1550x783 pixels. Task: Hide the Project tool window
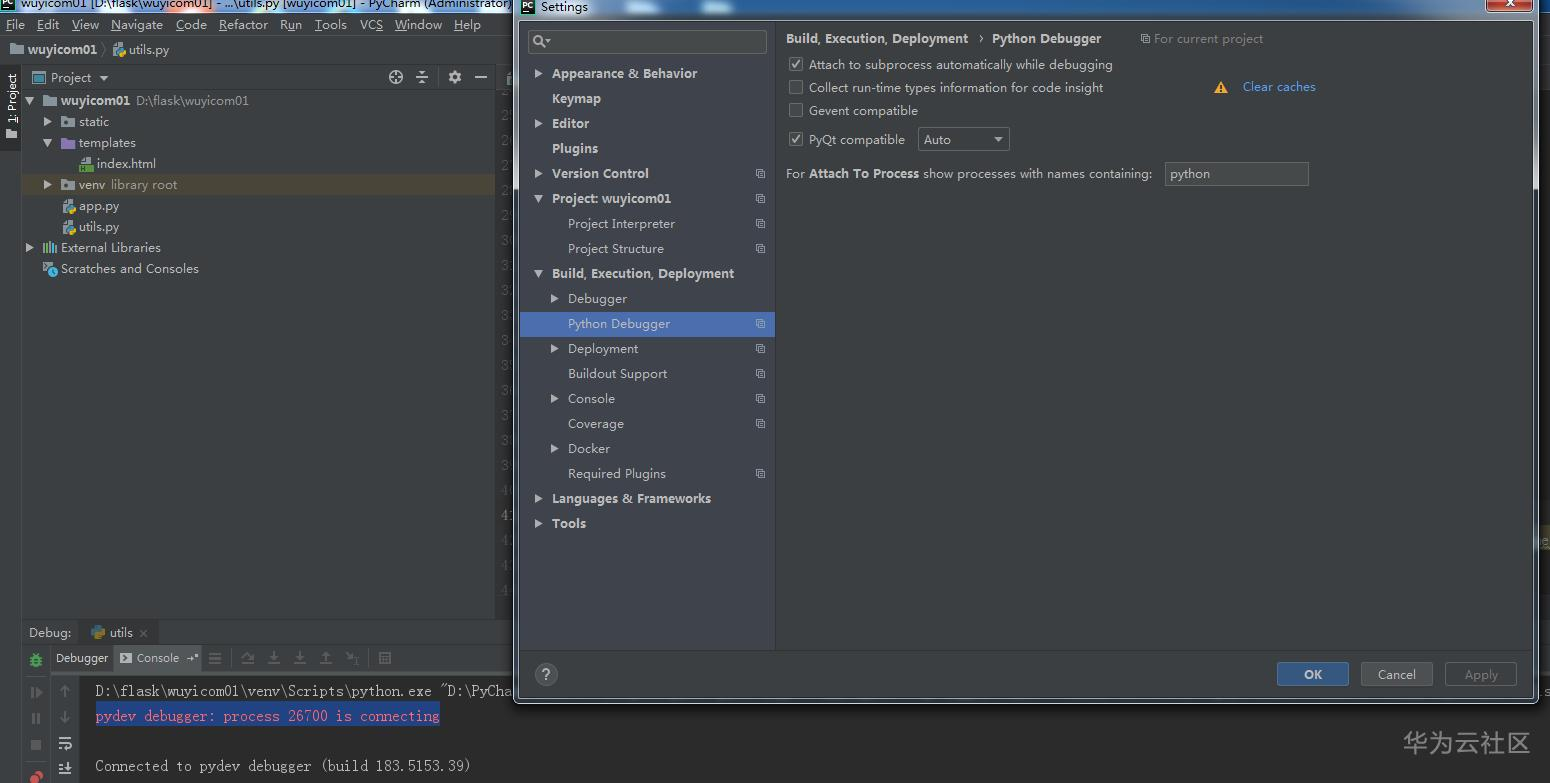click(481, 77)
